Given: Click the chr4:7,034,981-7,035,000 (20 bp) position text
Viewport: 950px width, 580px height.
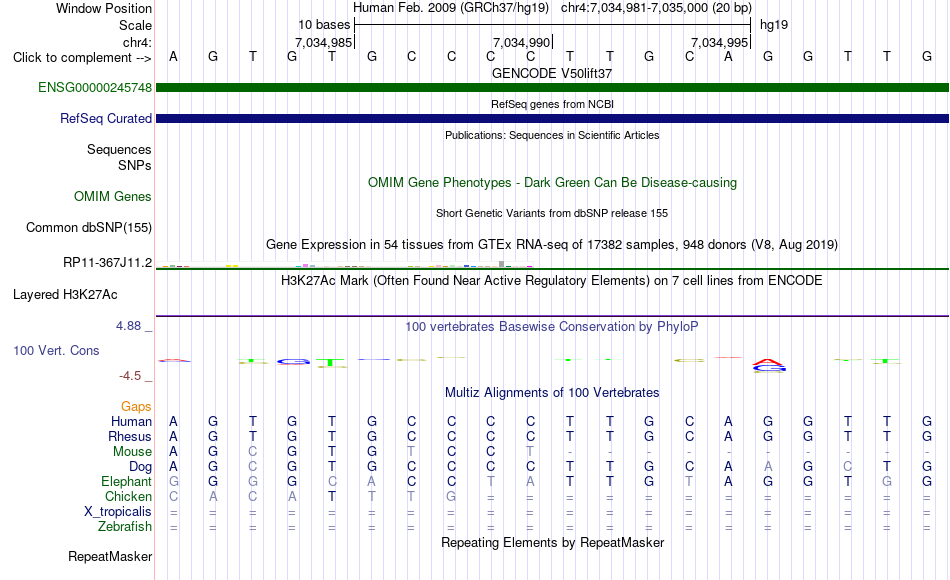Looking at the screenshot, I should (x=656, y=8).
